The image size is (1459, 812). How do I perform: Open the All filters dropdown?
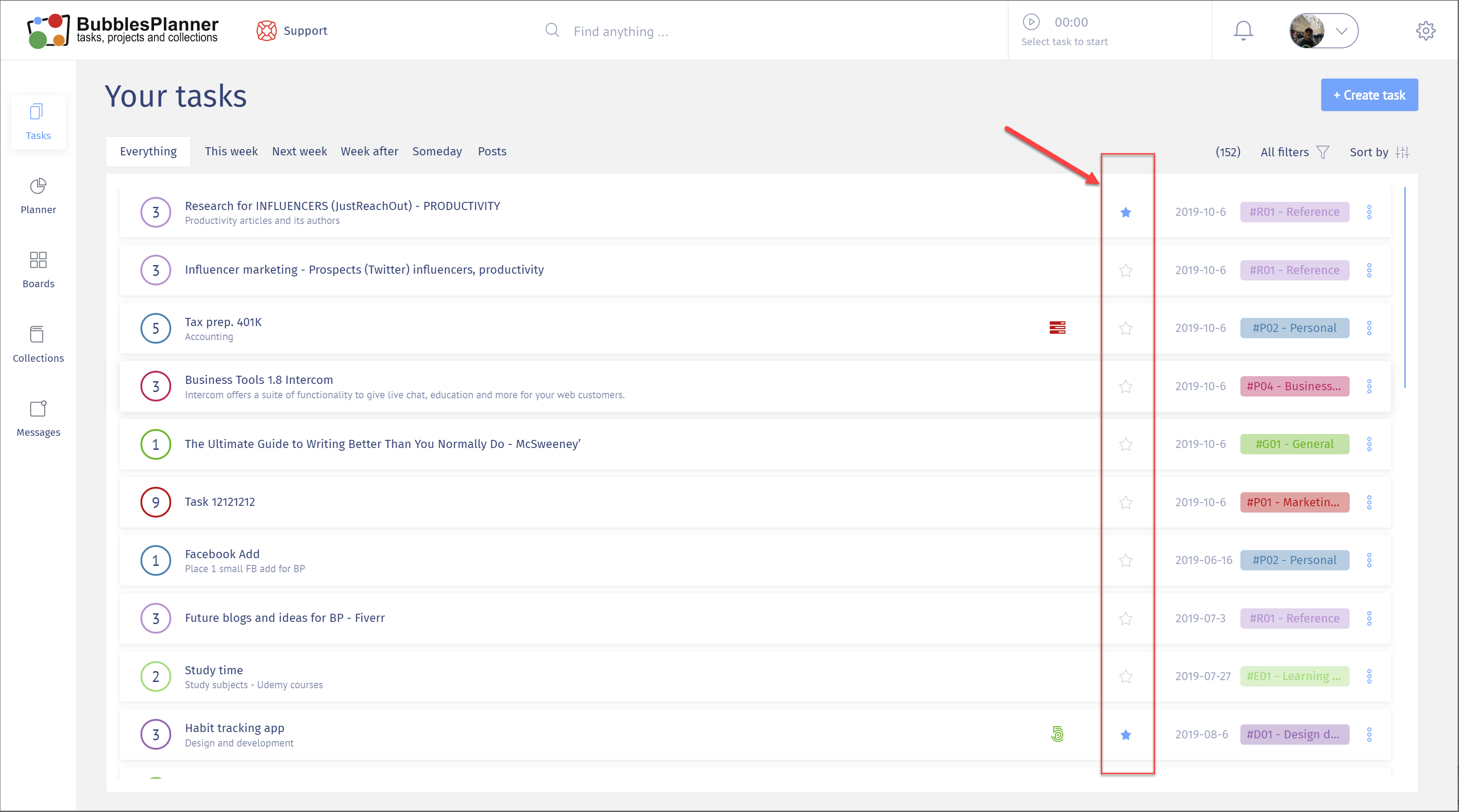tap(1295, 152)
